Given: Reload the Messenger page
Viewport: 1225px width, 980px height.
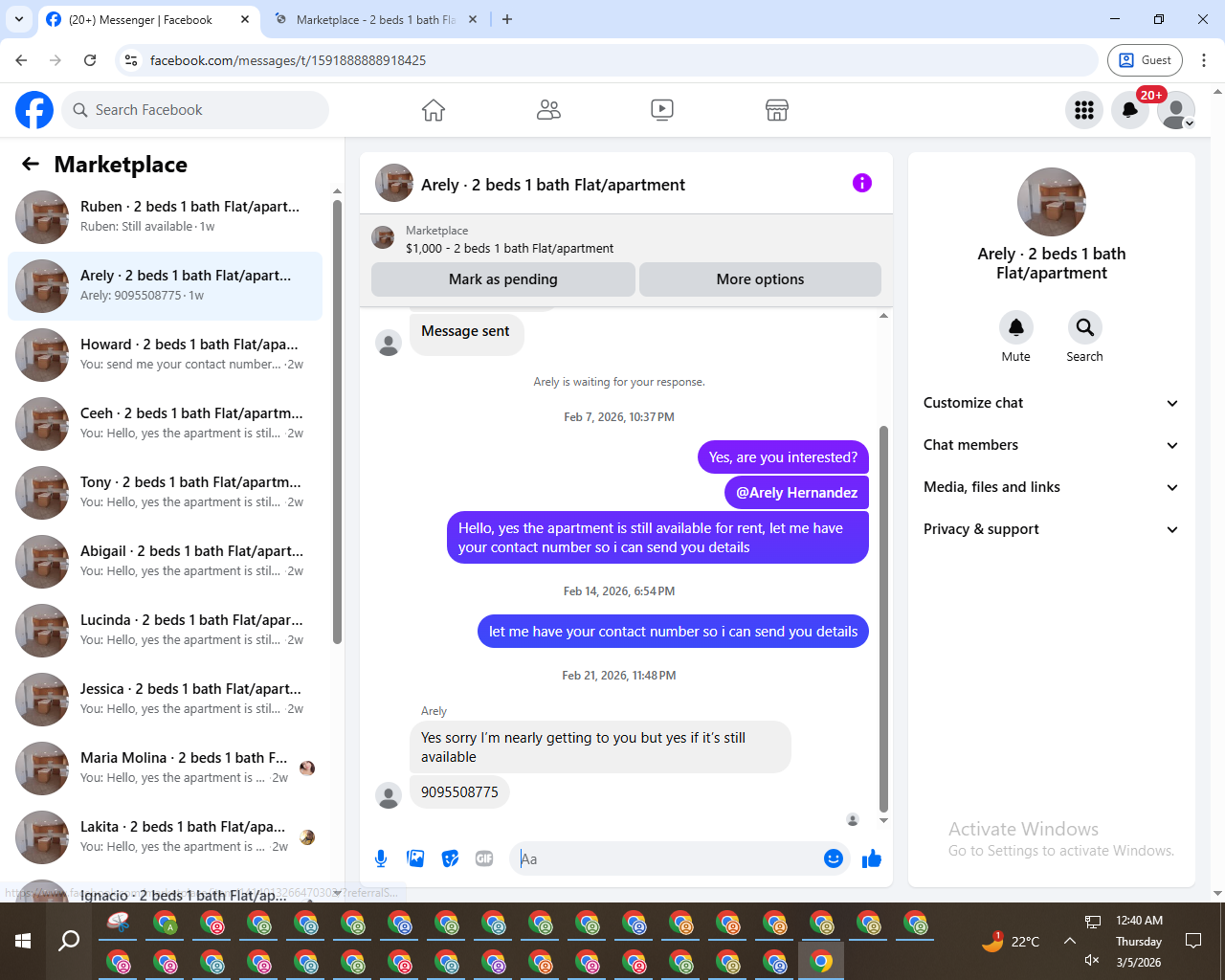Looking at the screenshot, I should [90, 60].
